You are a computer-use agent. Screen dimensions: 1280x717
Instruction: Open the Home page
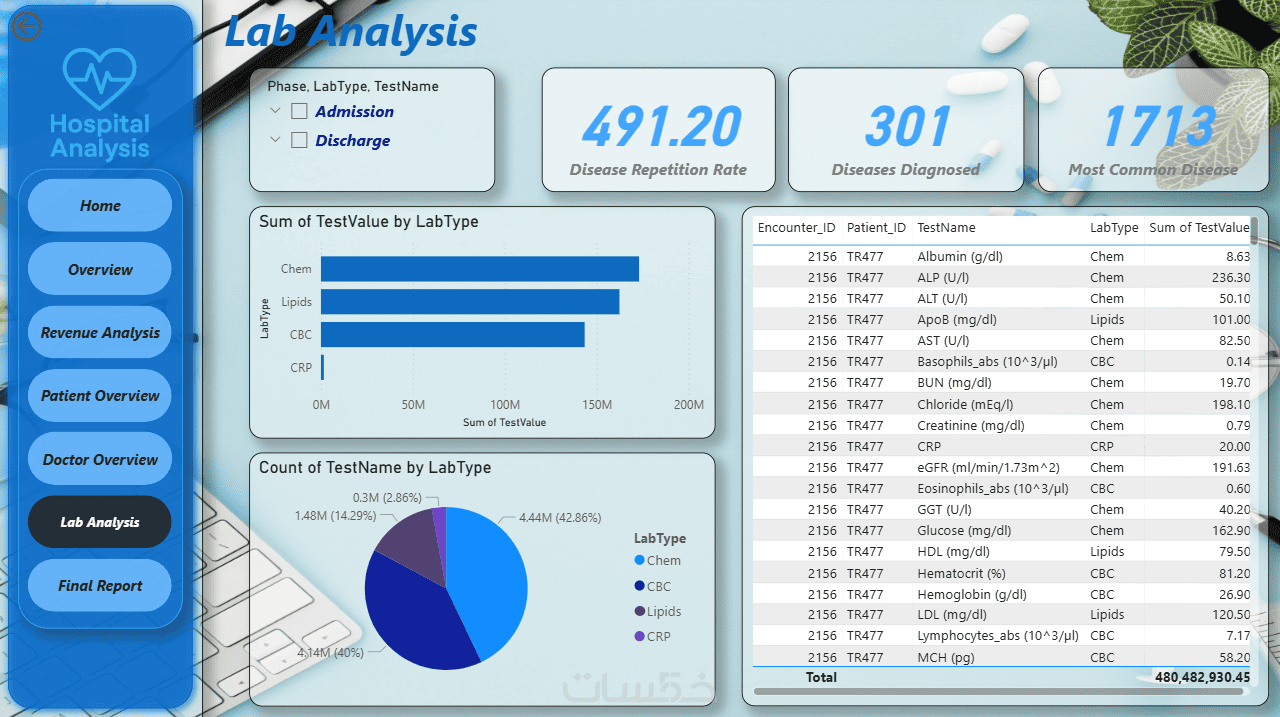[100, 206]
